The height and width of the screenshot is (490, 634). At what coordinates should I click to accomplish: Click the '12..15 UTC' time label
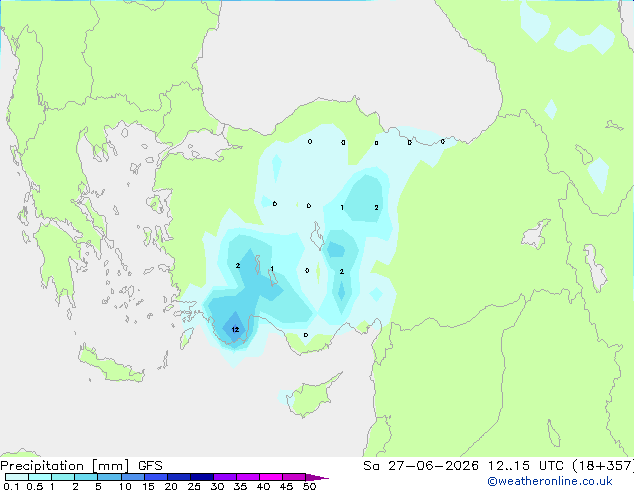coord(526,466)
